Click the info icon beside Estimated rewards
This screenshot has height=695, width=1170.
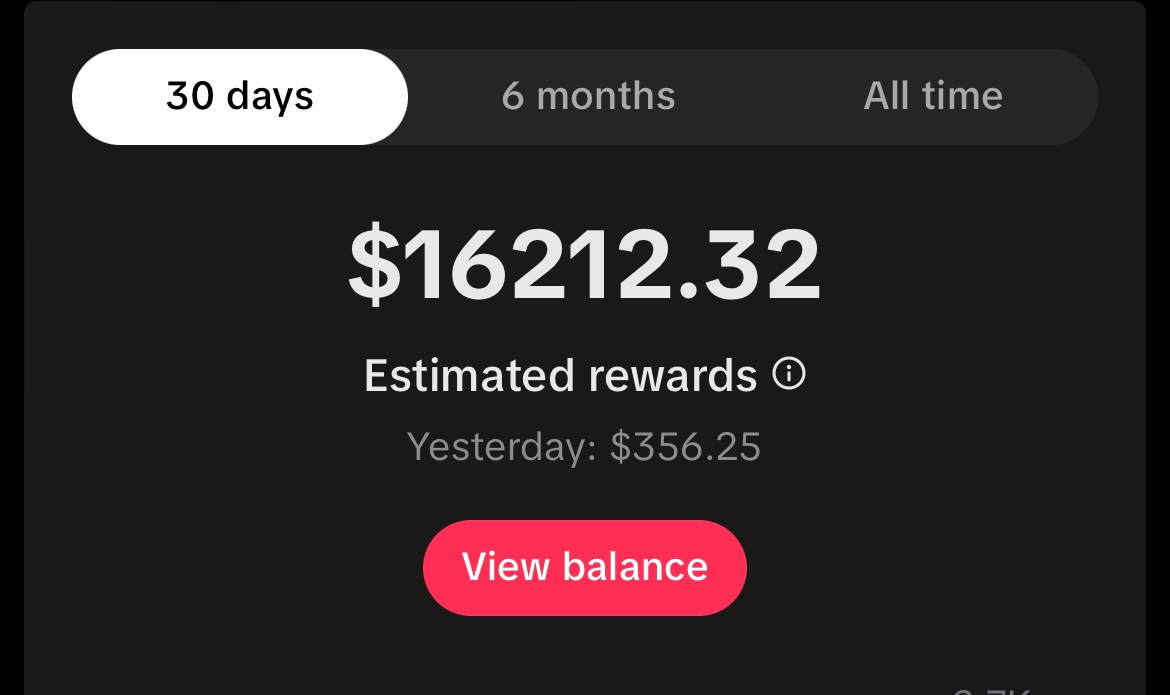(x=791, y=374)
